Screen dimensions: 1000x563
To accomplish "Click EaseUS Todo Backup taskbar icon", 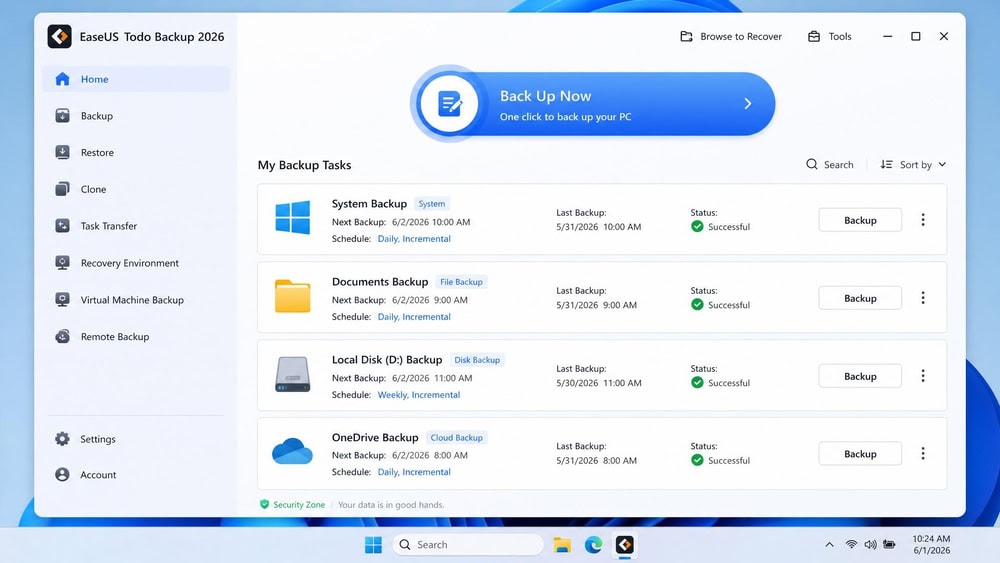I will 624,545.
